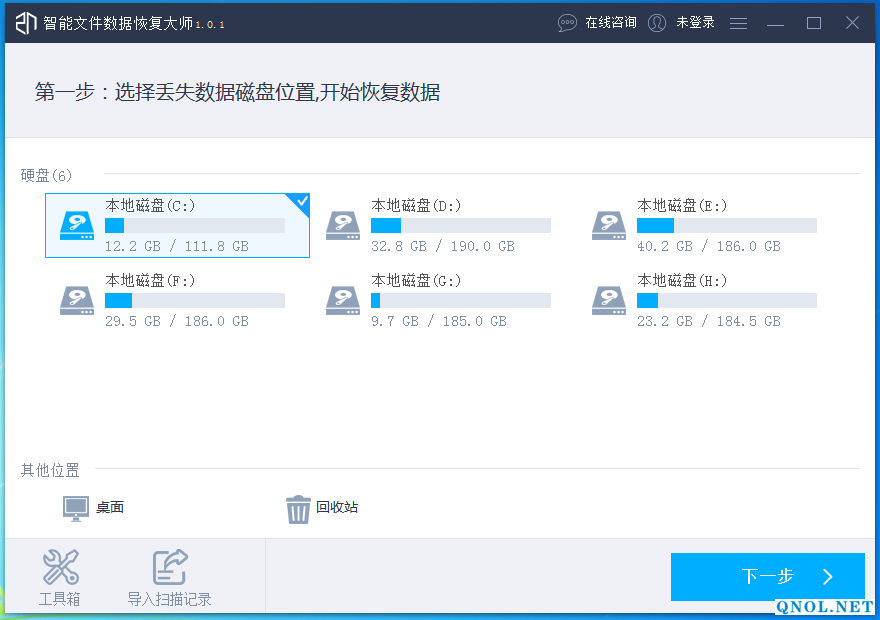Select the 桌面 desktop location icon
Viewport: 880px width, 620px height.
(x=76, y=508)
